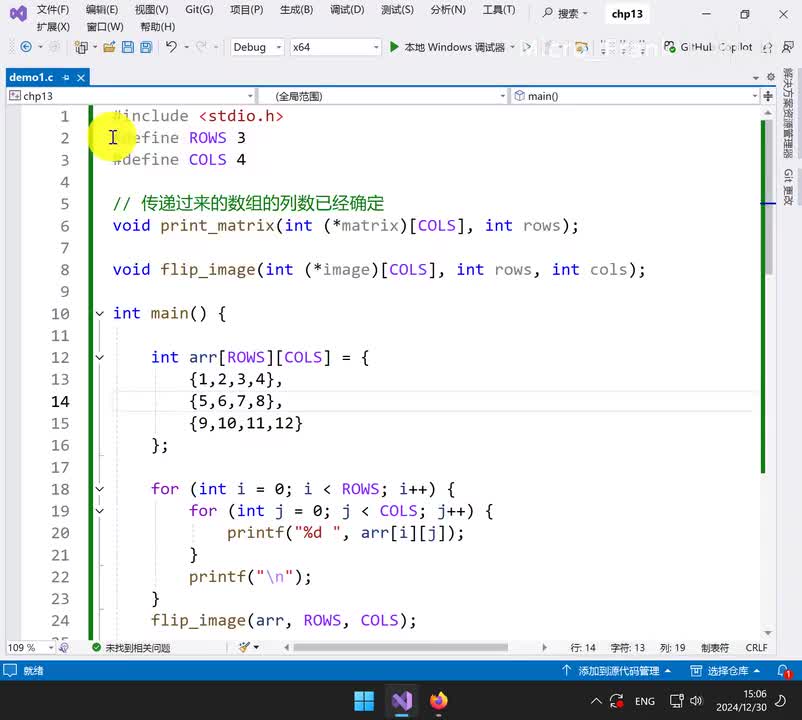Open the 窗口(W) menu
Screen dimensions: 802x720
point(105,27)
